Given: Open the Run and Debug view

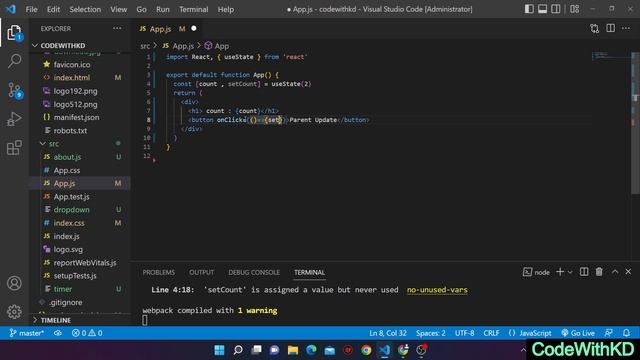Looking at the screenshot, I should click(x=14, y=119).
